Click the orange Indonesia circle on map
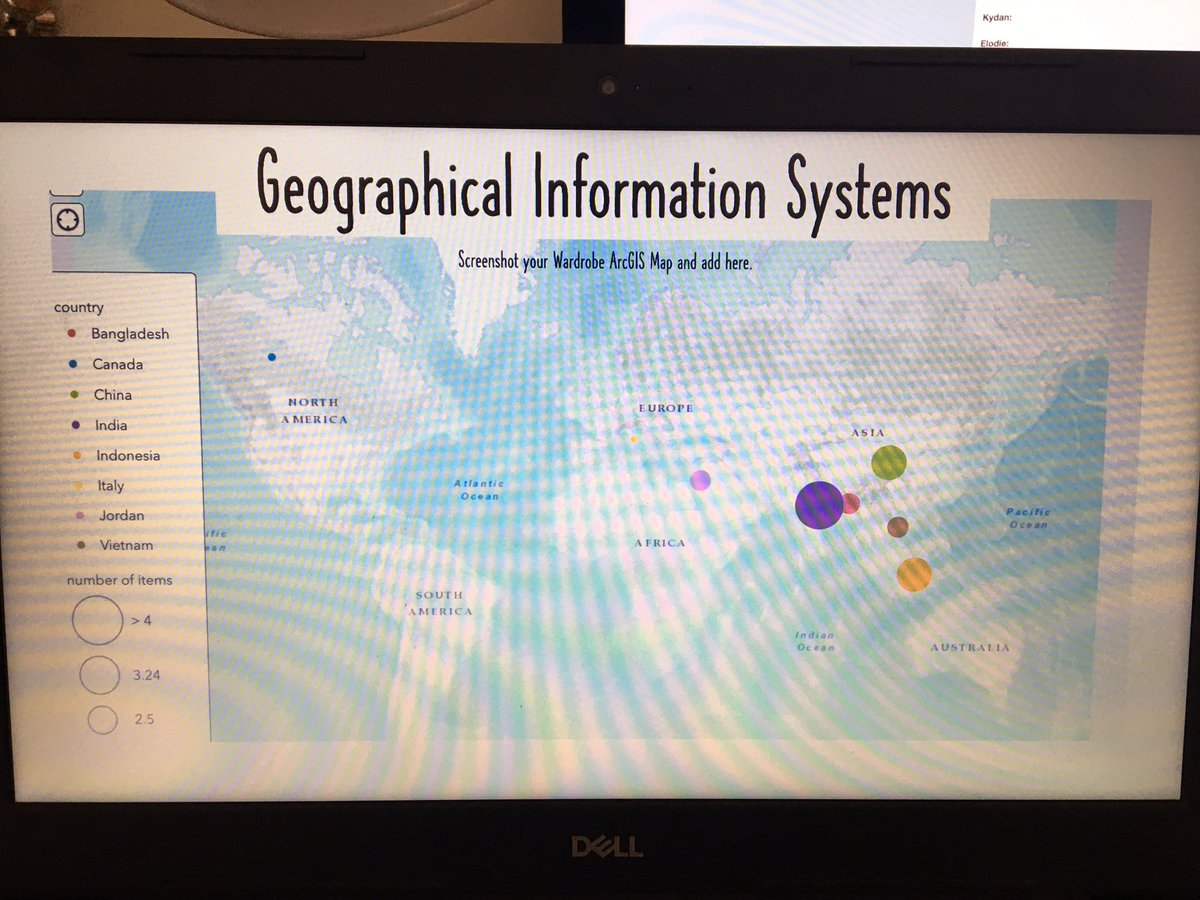The height and width of the screenshot is (900, 1200). 914,575
